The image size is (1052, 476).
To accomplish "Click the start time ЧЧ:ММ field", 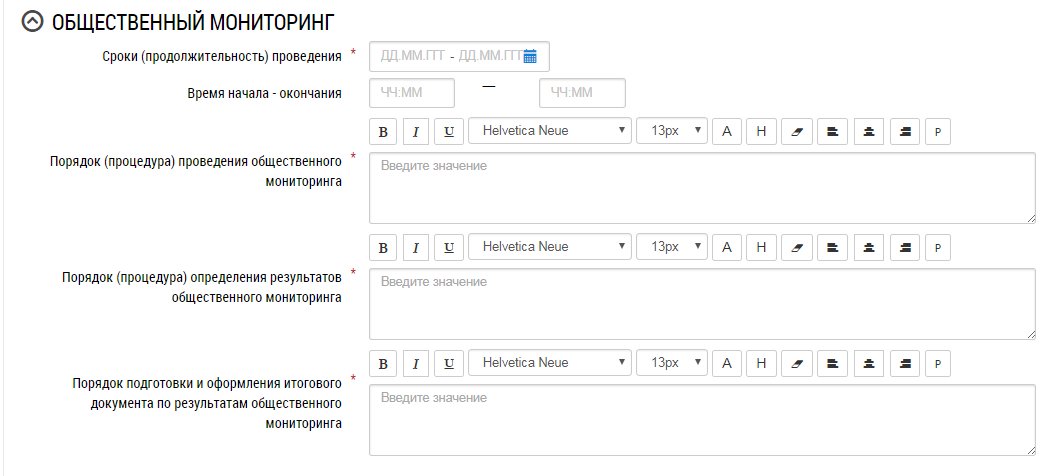I will click(x=412, y=93).
